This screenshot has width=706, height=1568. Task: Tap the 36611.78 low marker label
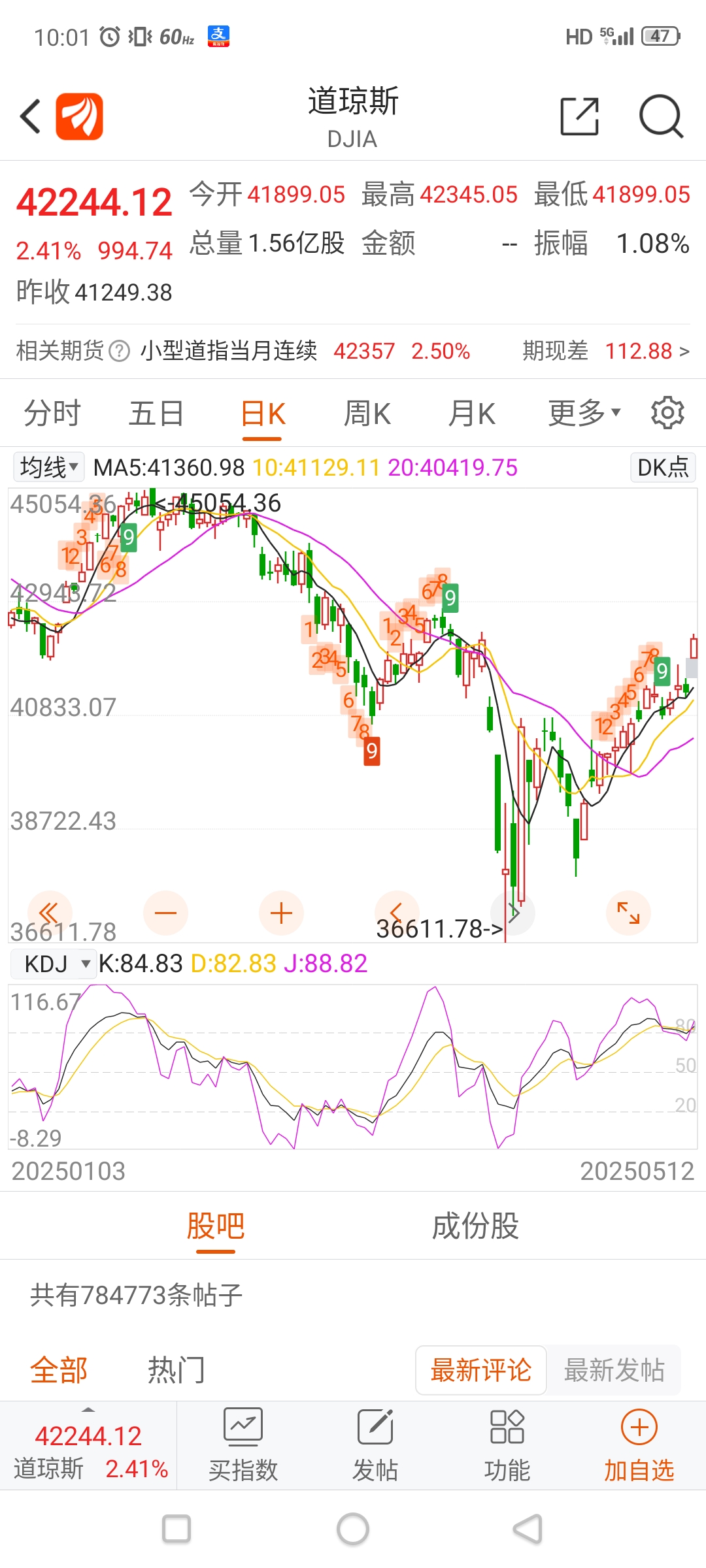pyautogui.click(x=439, y=928)
